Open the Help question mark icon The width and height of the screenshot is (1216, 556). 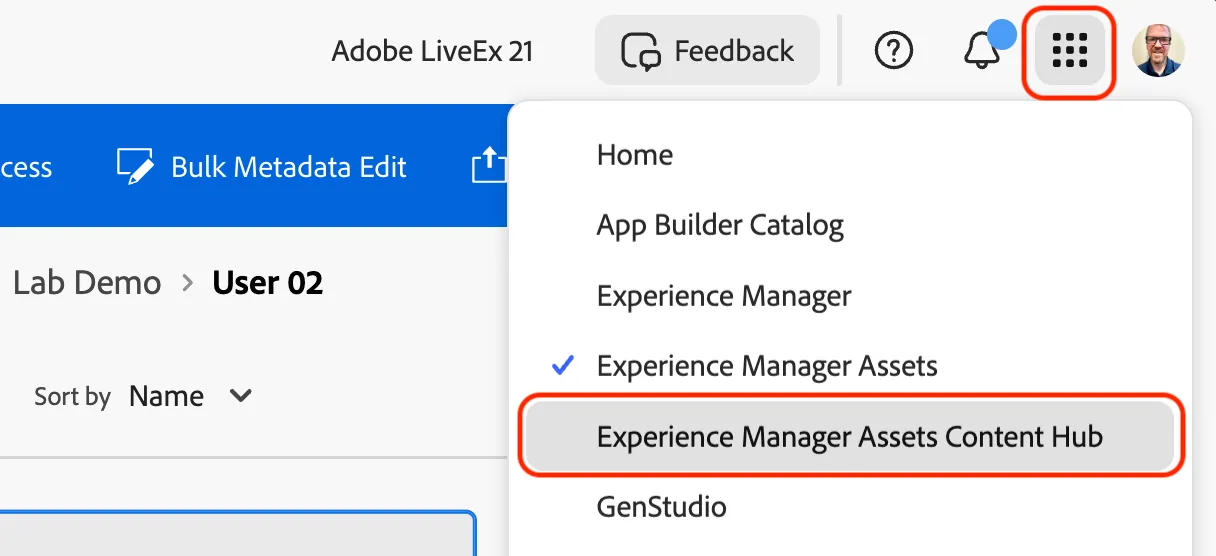(893, 50)
